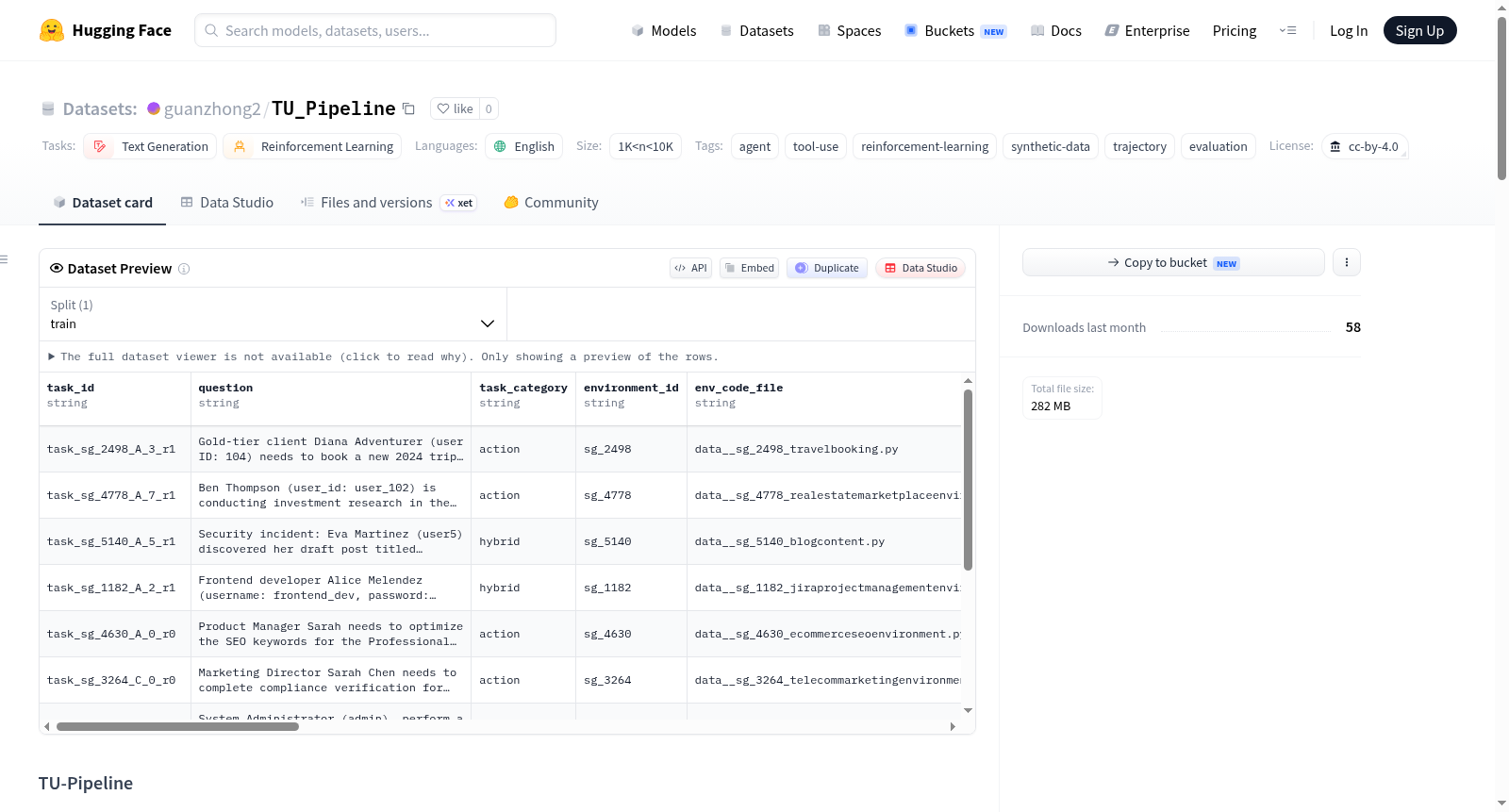Open the Pricing page
This screenshot has width=1509, height=812.
[1235, 30]
